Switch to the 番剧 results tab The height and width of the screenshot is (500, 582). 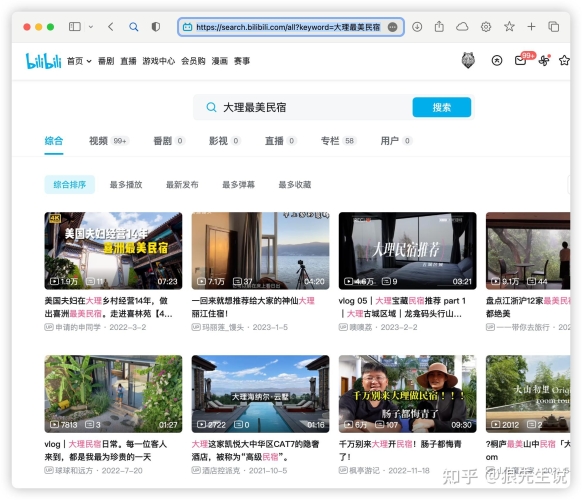click(169, 141)
